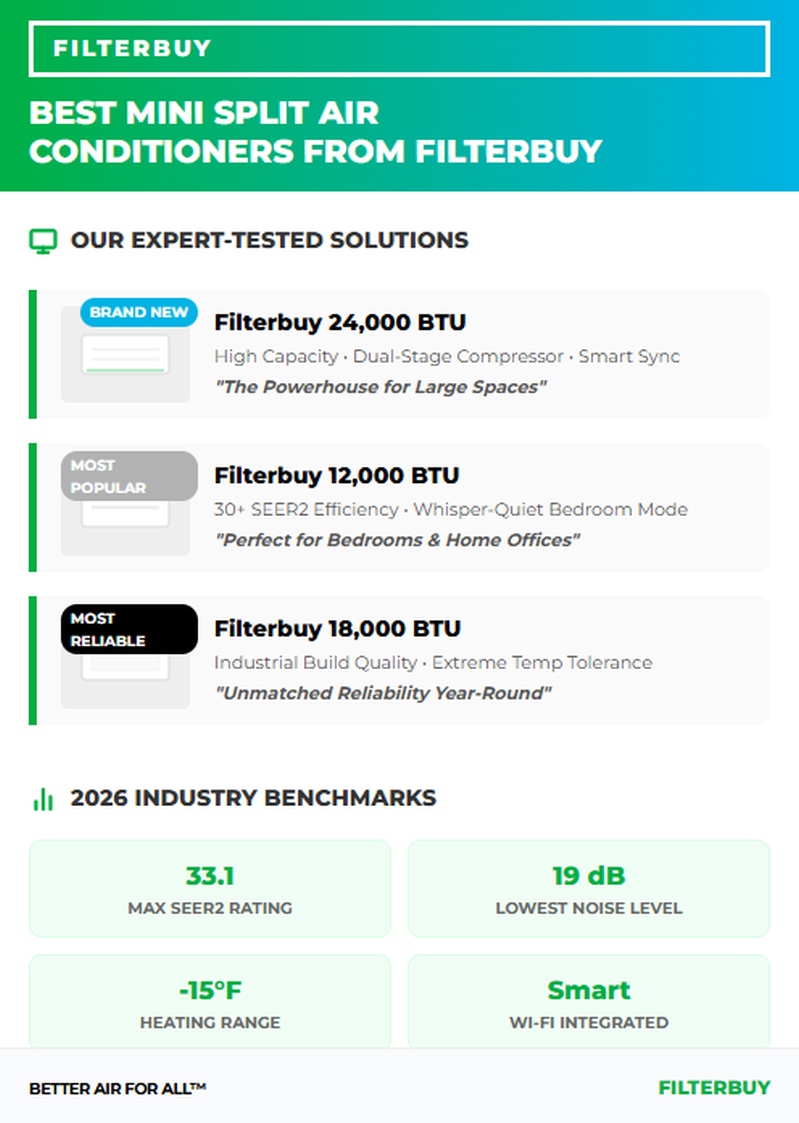The image size is (799, 1123).
Task: Click the MOST RELIABLE badge
Action: point(129,629)
